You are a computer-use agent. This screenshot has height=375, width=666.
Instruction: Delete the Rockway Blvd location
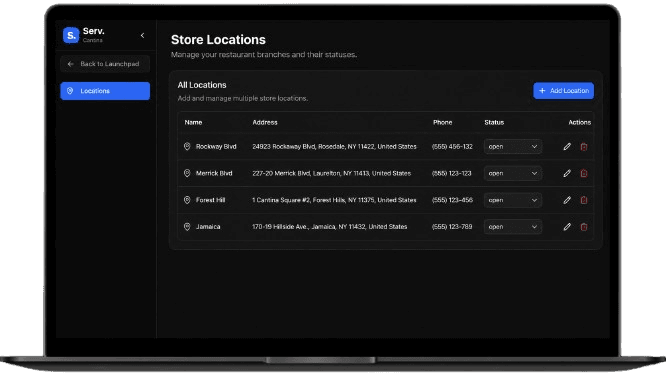[x=584, y=147]
